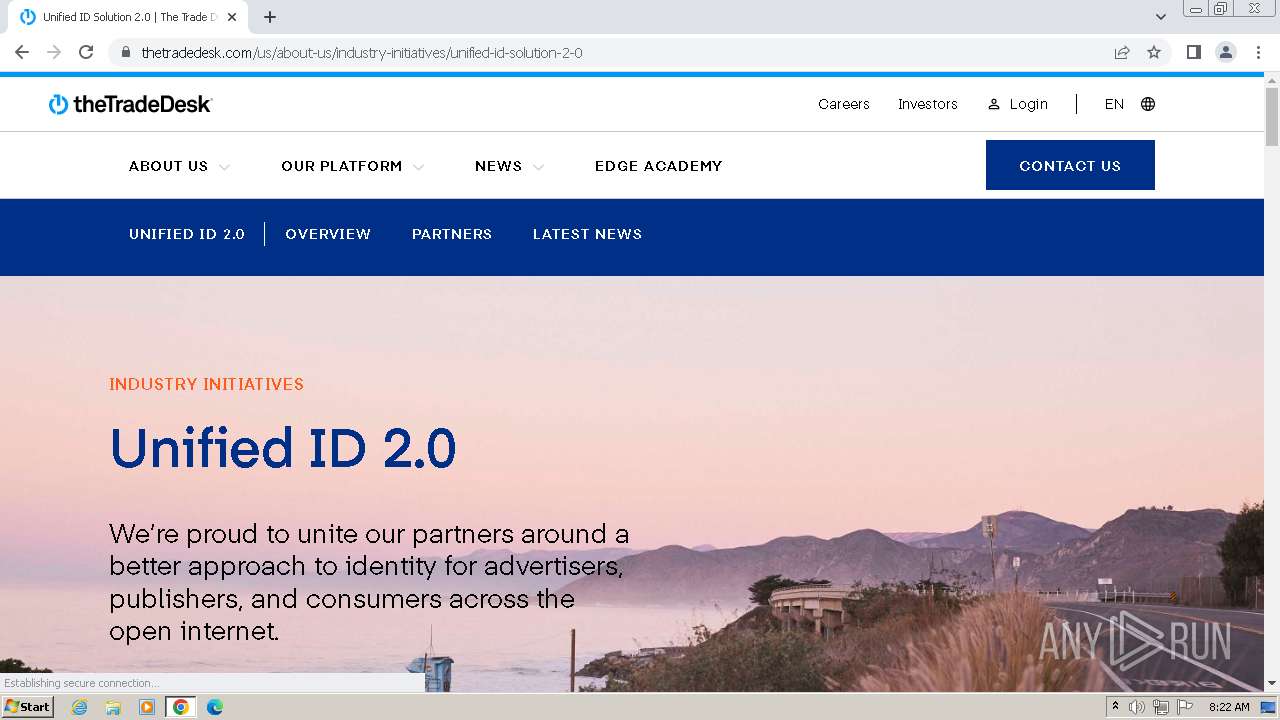Image resolution: width=1280 pixels, height=720 pixels.
Task: Click the Action Center flag icon
Action: point(1185,707)
